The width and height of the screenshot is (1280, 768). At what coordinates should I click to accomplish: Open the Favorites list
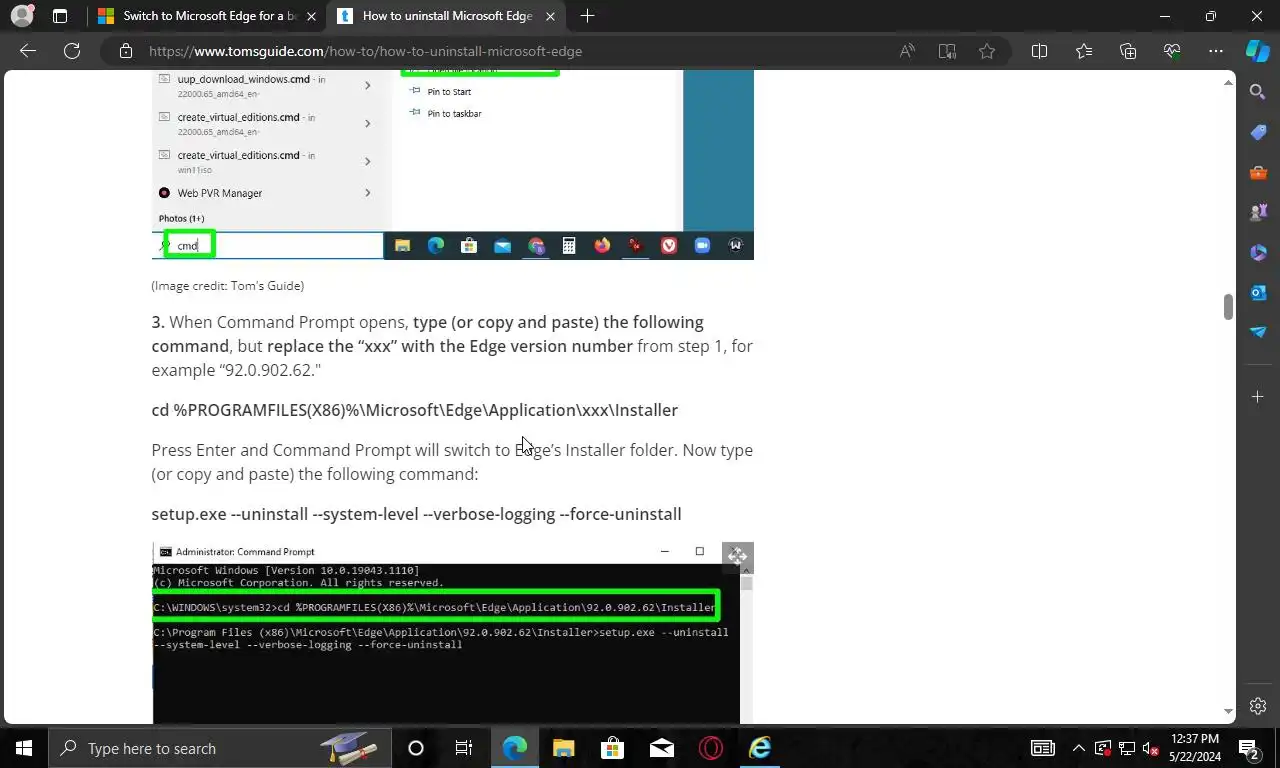tap(1084, 51)
